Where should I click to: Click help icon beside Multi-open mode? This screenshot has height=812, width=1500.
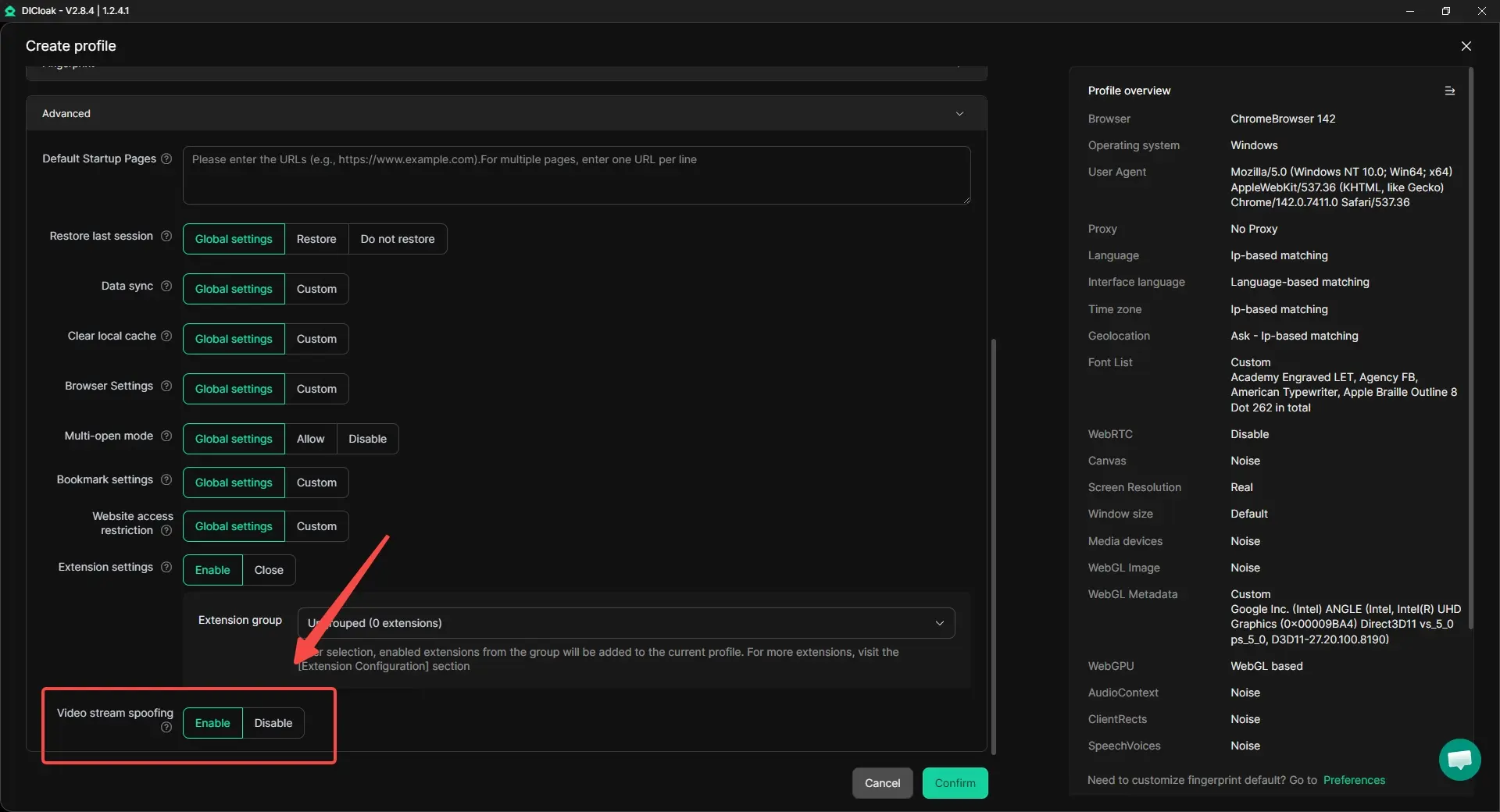point(166,436)
